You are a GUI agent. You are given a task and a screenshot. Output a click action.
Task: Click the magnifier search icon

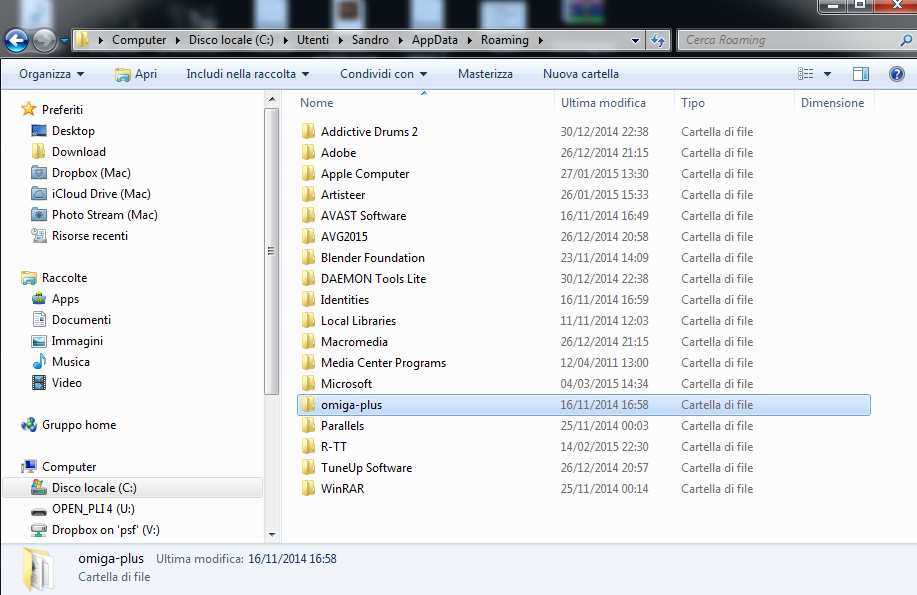906,40
